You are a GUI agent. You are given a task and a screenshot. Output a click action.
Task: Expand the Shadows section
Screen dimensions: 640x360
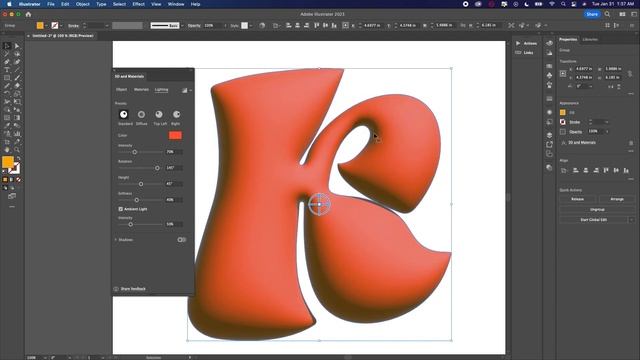pos(116,240)
